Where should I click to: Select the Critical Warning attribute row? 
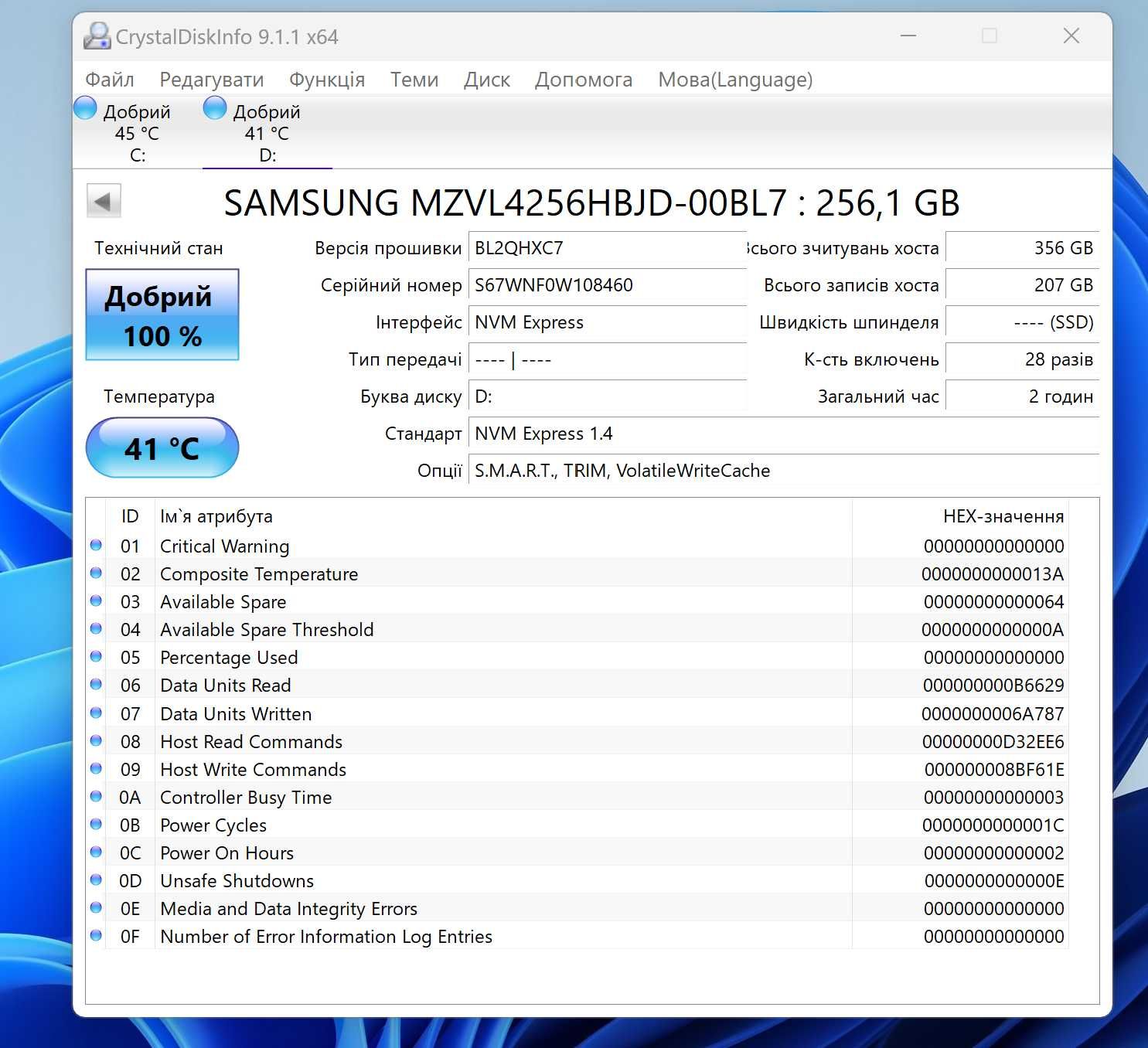click(x=577, y=546)
